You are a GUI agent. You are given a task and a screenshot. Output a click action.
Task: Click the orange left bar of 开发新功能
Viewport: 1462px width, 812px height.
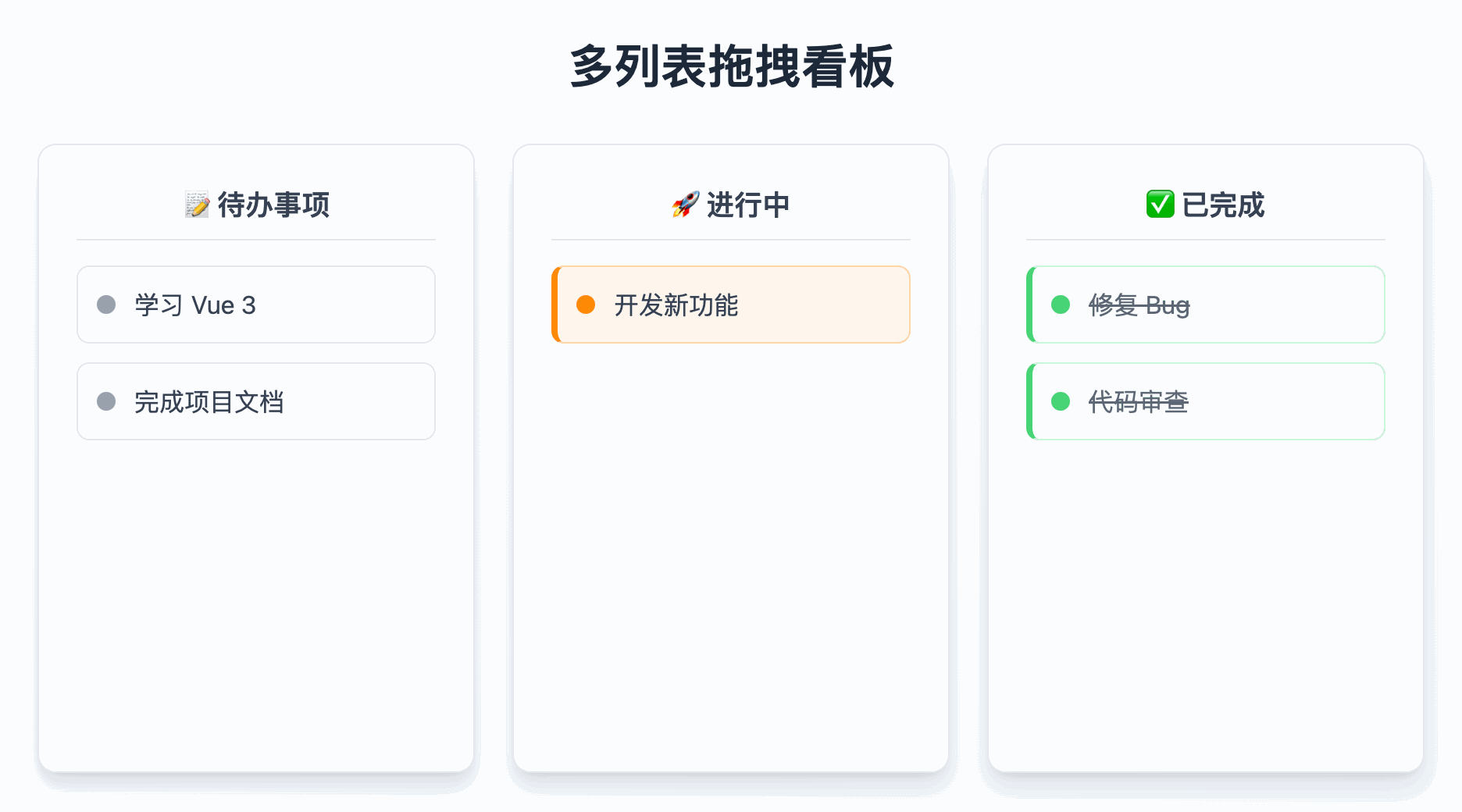555,304
